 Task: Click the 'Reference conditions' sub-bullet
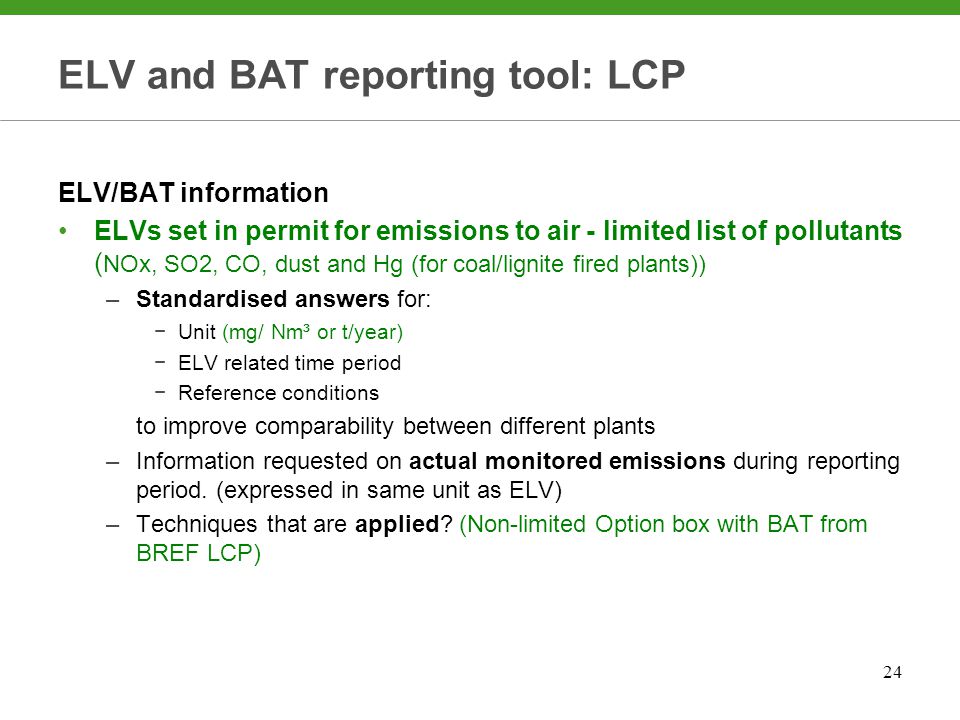(x=279, y=392)
